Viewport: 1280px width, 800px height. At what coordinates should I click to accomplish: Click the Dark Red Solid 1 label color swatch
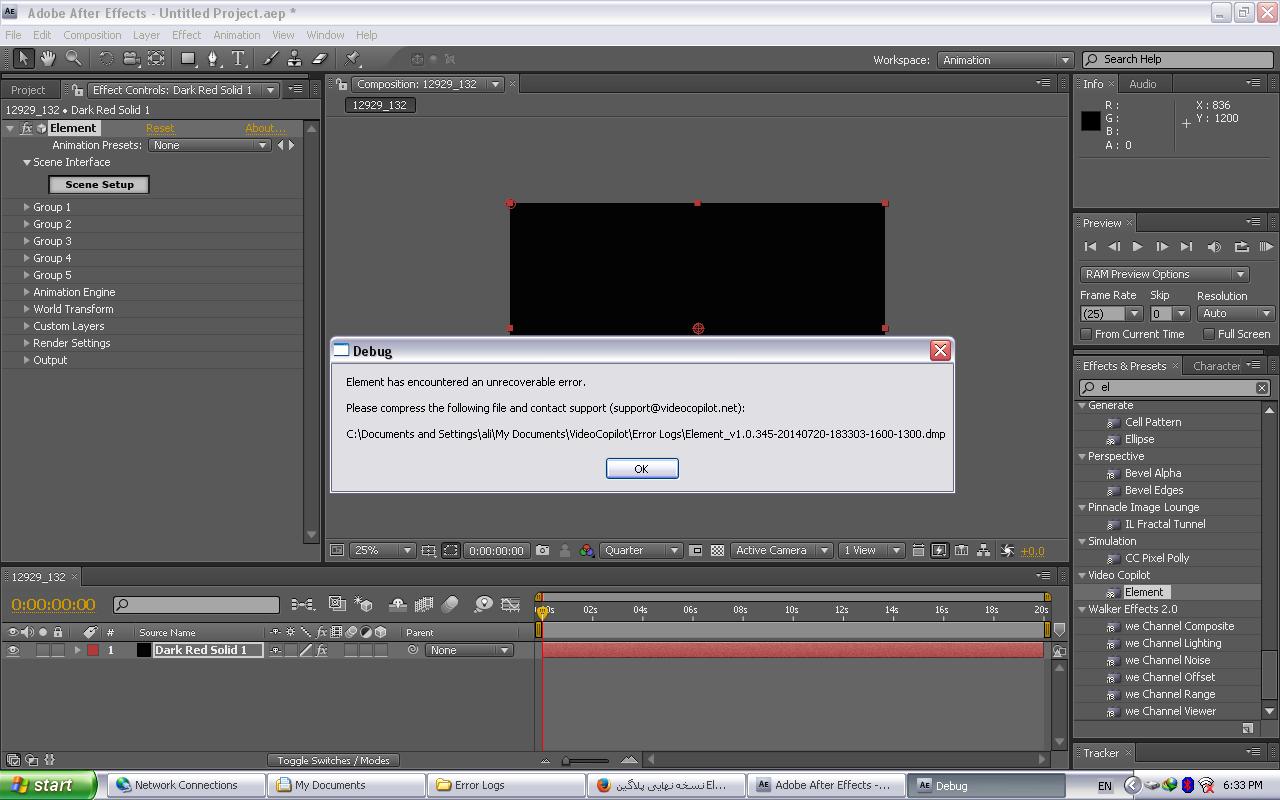(93, 650)
